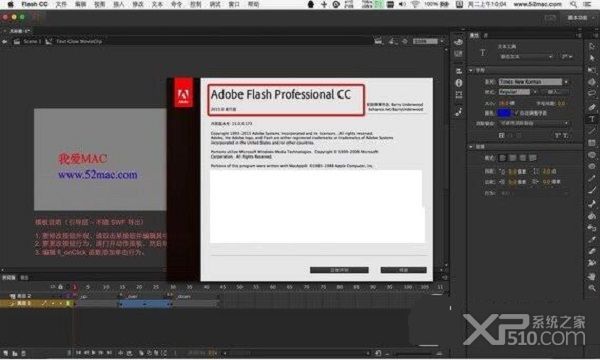Click the Edit Scene icon in edit bar
This screenshot has width=600, height=360.
coord(378,41)
